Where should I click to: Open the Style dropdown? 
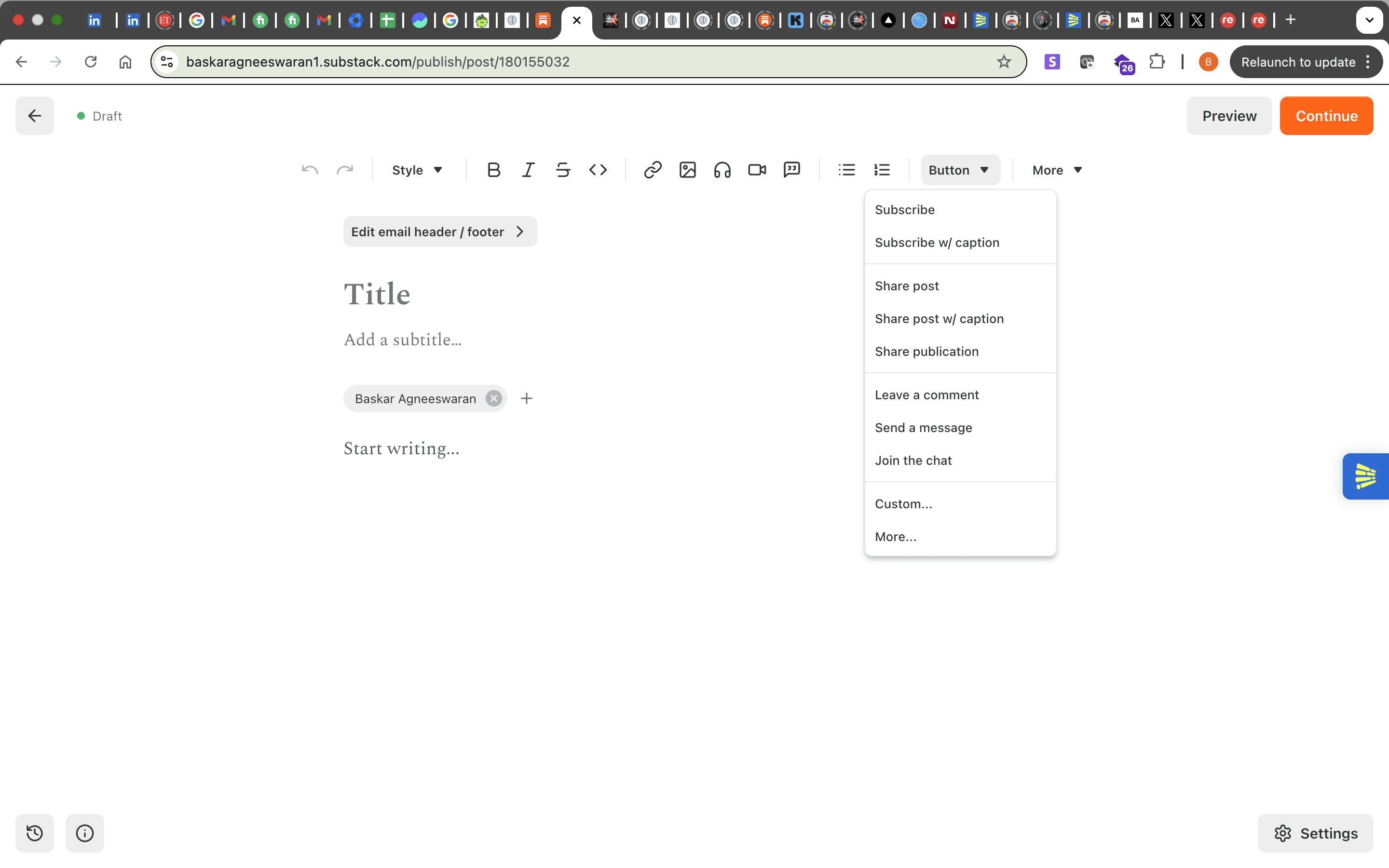tap(417, 170)
